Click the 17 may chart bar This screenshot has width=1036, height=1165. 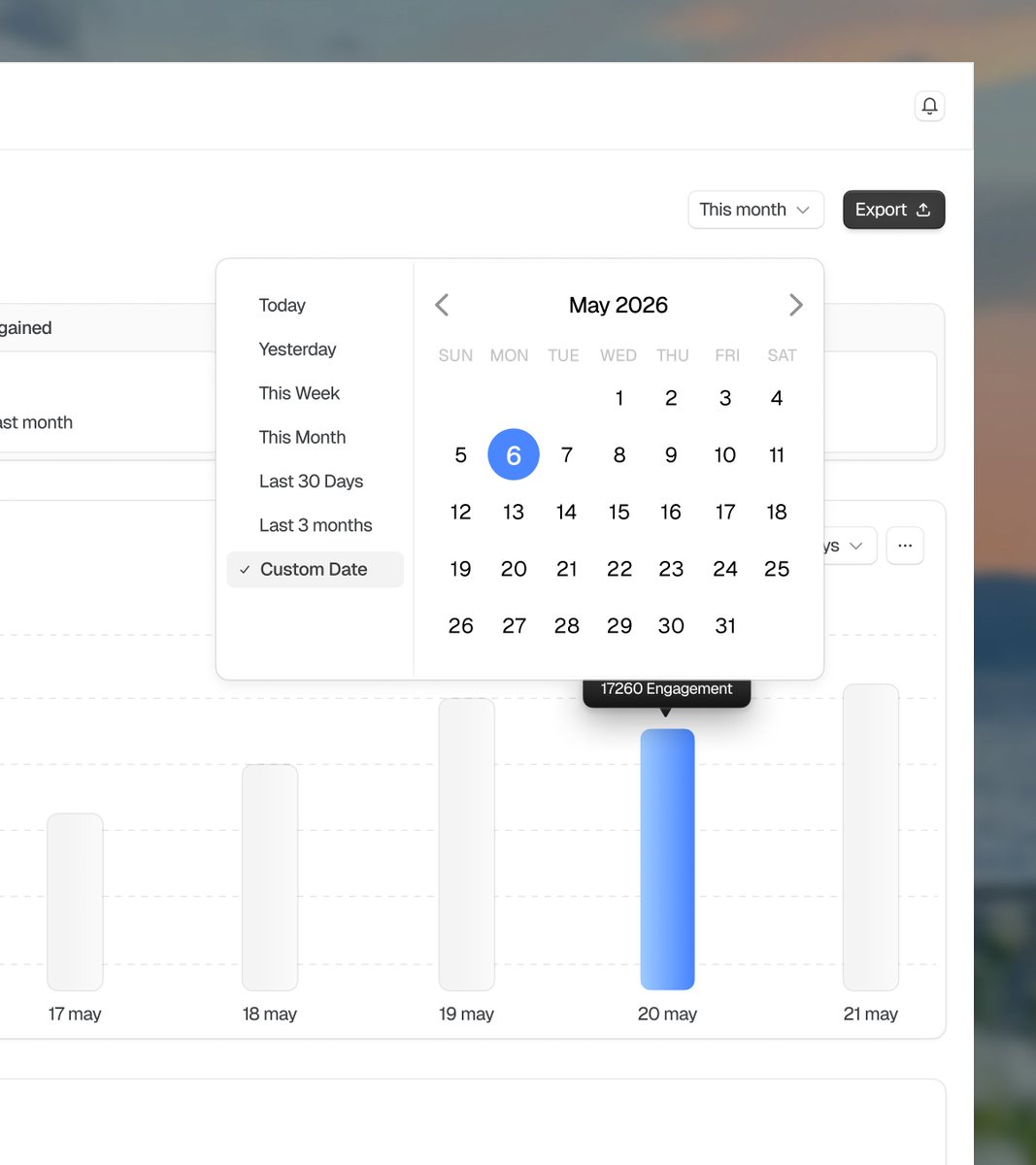click(x=75, y=902)
